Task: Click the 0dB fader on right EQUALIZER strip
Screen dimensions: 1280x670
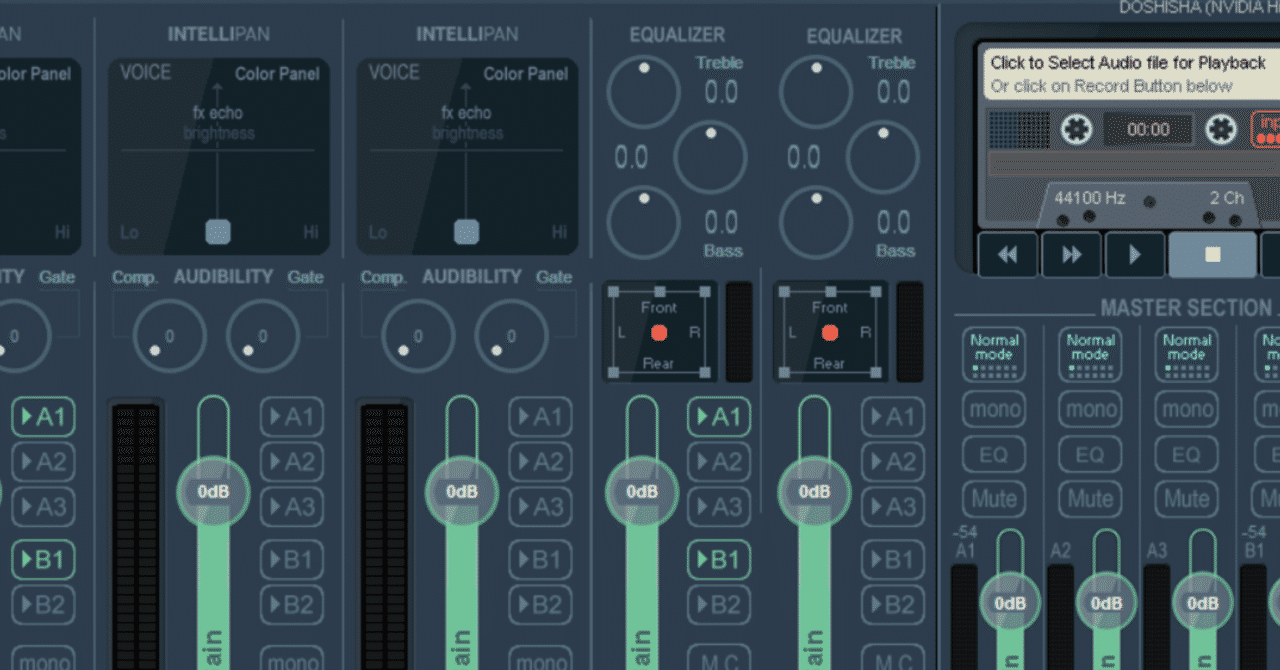Action: (814, 492)
